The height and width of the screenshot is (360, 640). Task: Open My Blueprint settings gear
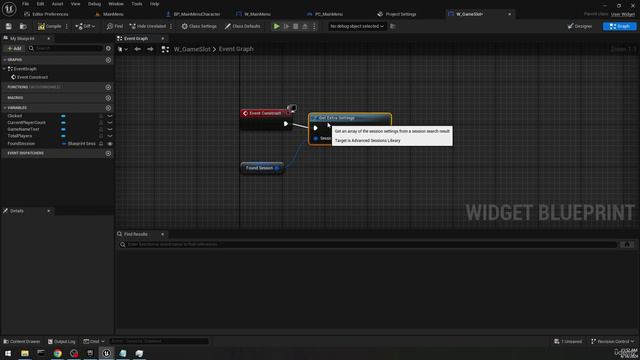tap(108, 48)
